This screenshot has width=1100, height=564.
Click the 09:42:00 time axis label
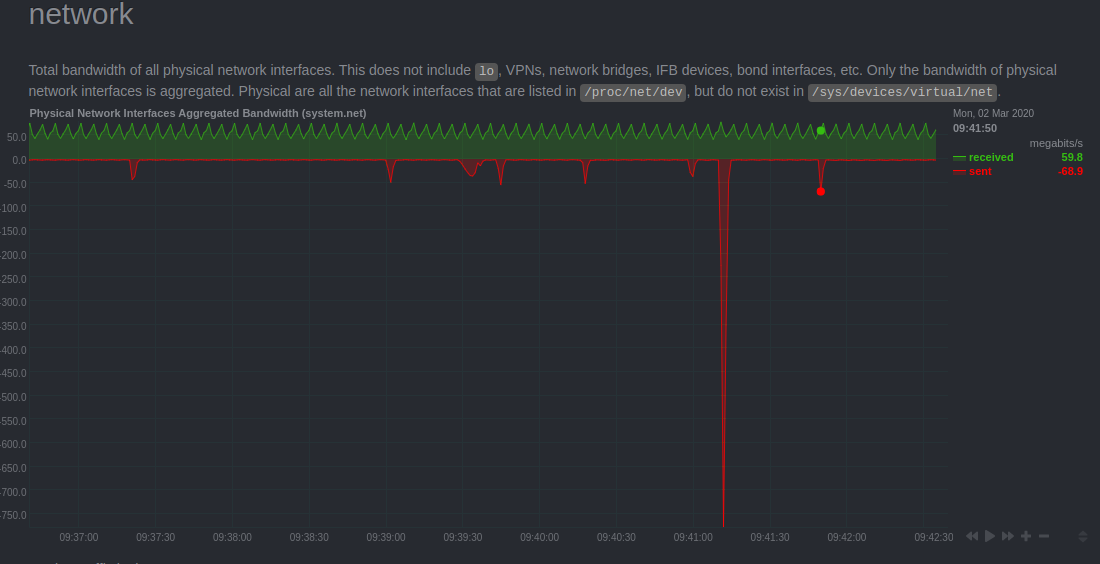[847, 537]
